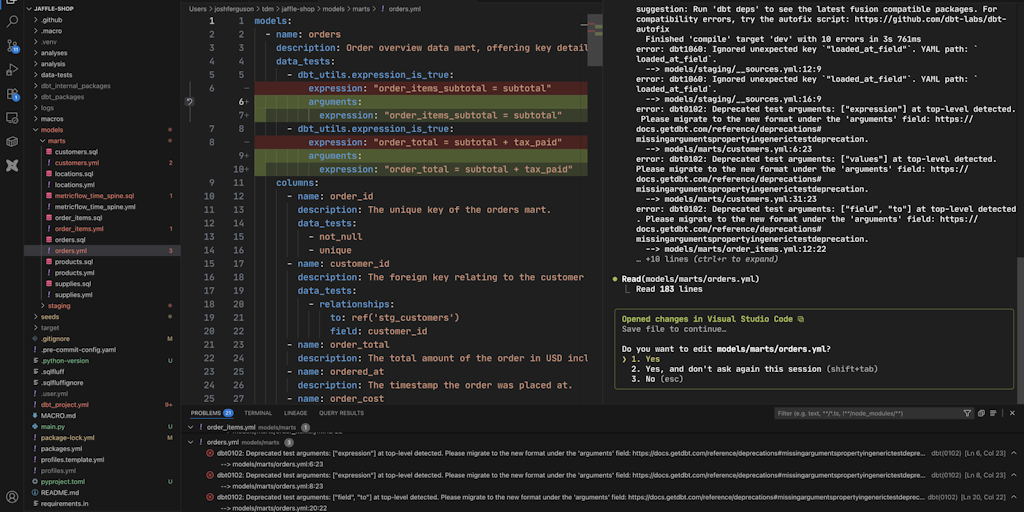Toggle view as table icon in Problems panel

tap(993, 413)
